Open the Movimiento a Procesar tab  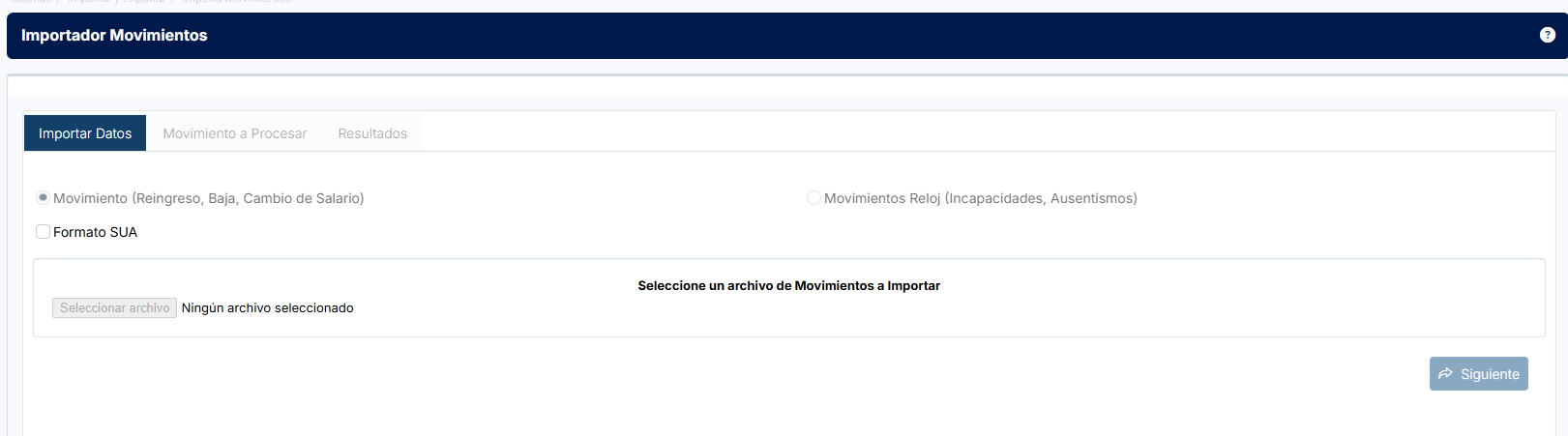(234, 133)
